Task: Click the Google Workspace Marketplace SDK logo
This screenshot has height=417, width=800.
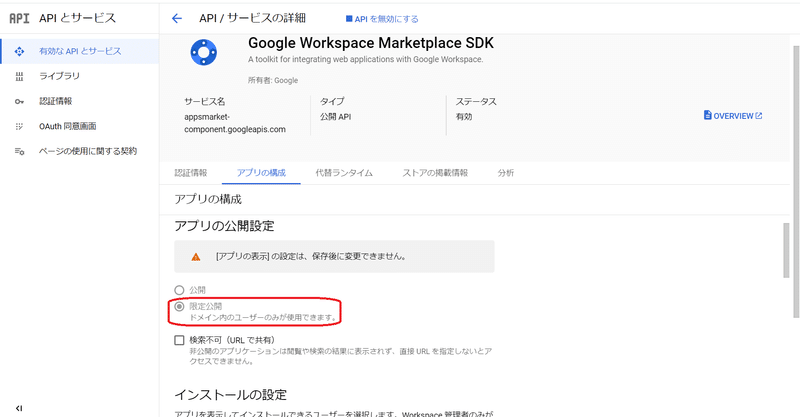Action: click(x=204, y=53)
